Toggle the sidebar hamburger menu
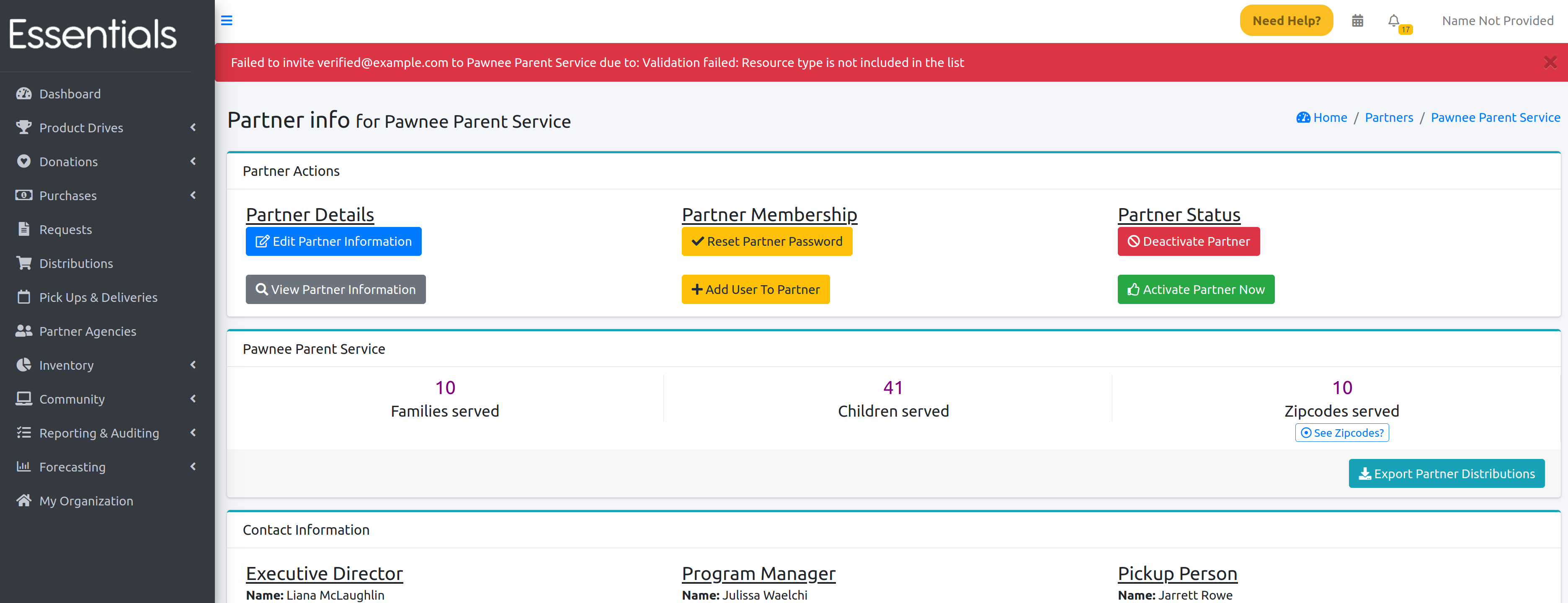Viewport: 1568px width, 603px height. click(x=227, y=21)
